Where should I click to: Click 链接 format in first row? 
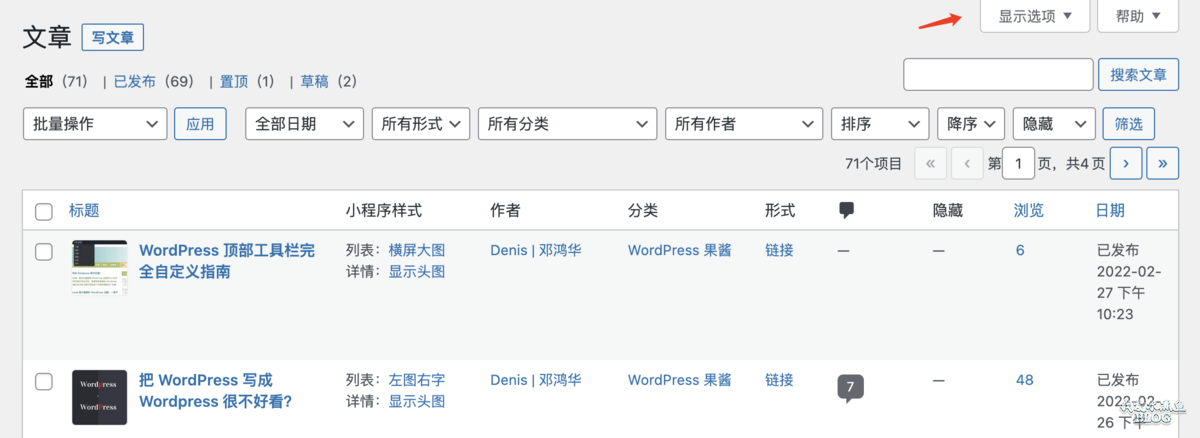tap(779, 250)
